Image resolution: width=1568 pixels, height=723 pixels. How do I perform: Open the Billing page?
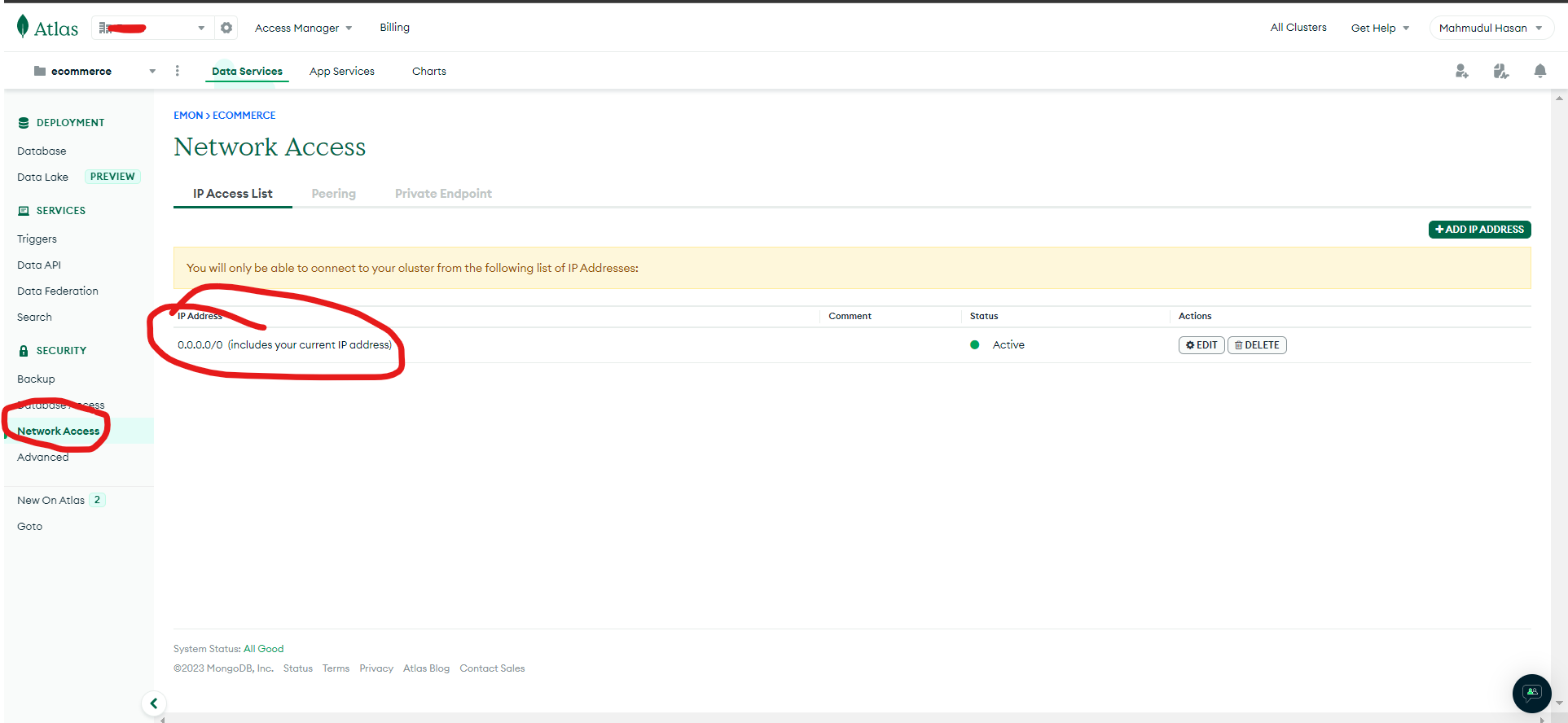click(x=394, y=27)
